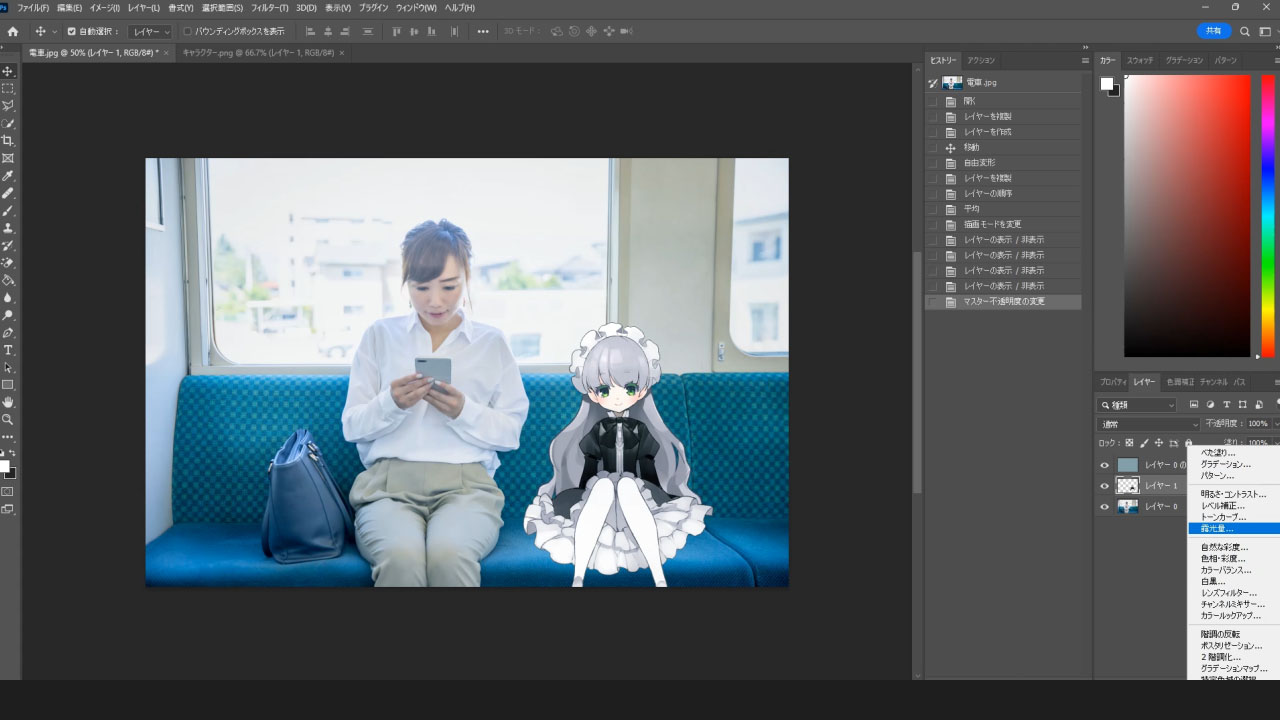Open the Move tool preset picker arrow

[55, 31]
